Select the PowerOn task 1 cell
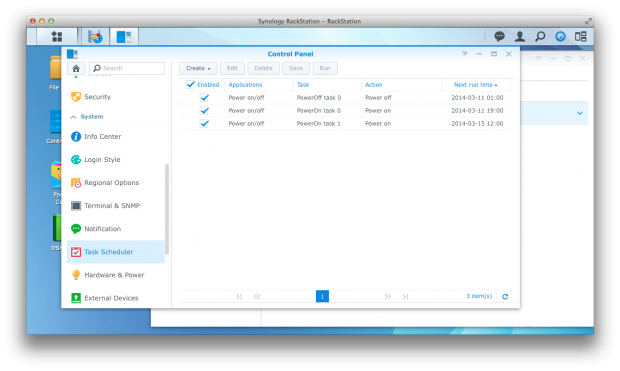 click(318, 124)
